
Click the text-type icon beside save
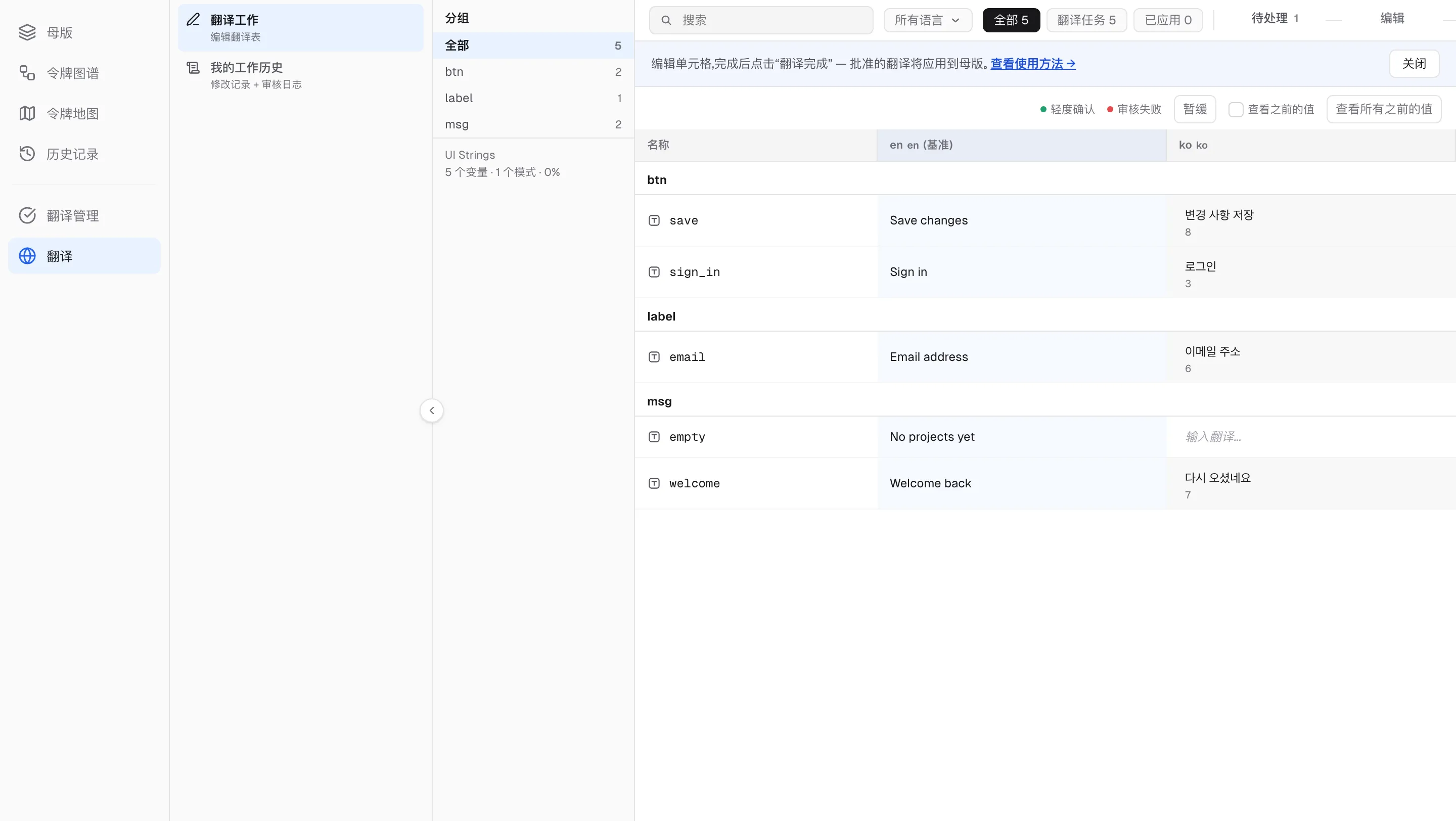[654, 220]
